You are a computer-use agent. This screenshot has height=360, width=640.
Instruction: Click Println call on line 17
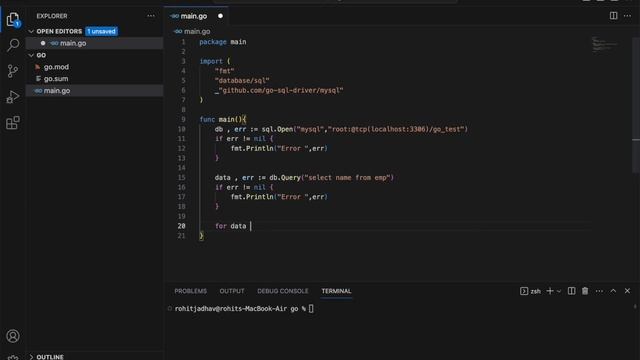[x=279, y=197]
